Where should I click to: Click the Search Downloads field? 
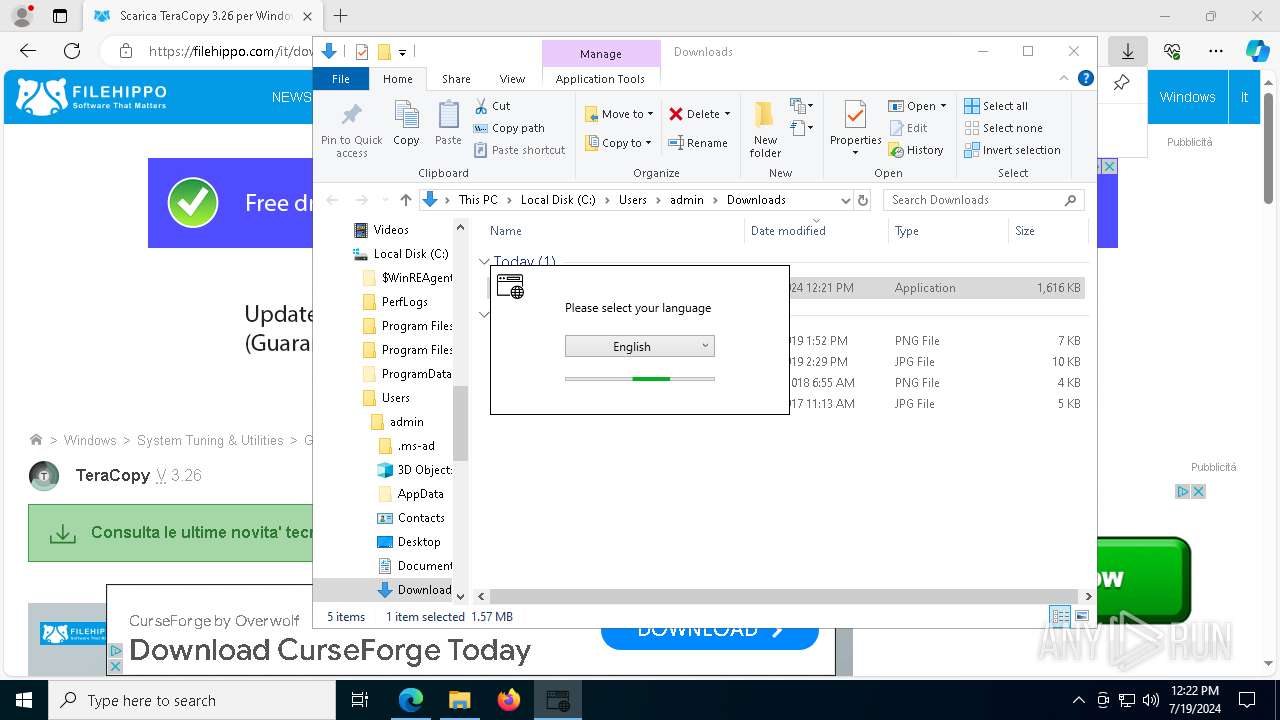point(985,200)
